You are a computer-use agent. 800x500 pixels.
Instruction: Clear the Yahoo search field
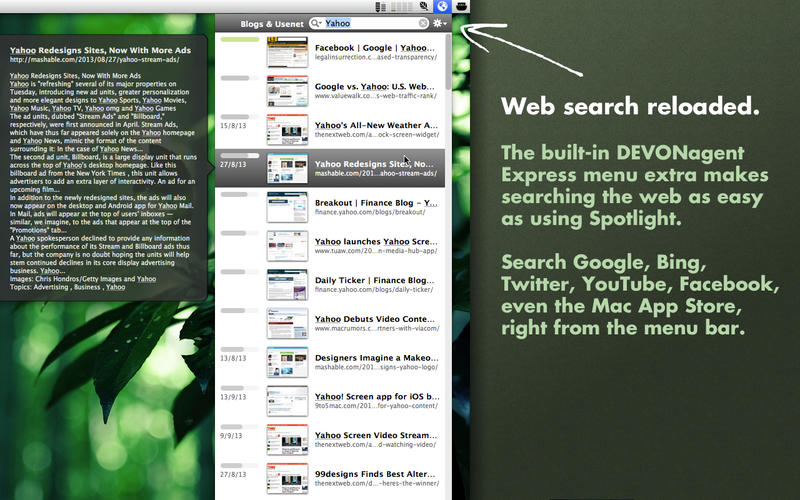coord(423,23)
